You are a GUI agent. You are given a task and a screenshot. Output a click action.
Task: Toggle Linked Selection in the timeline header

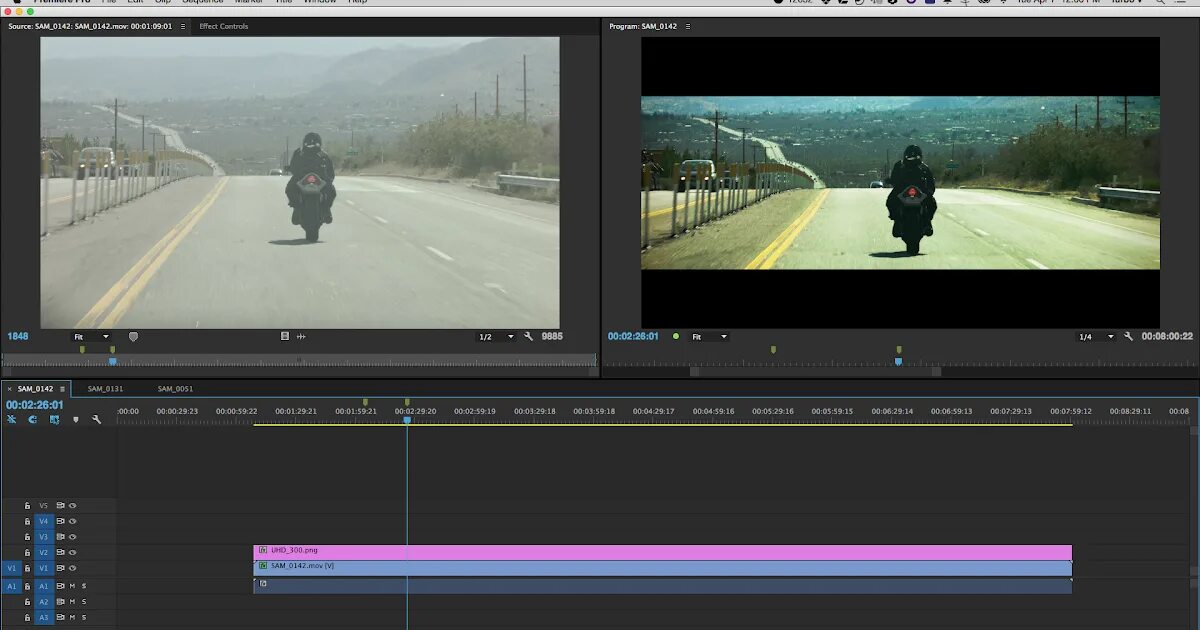pyautogui.click(x=54, y=419)
